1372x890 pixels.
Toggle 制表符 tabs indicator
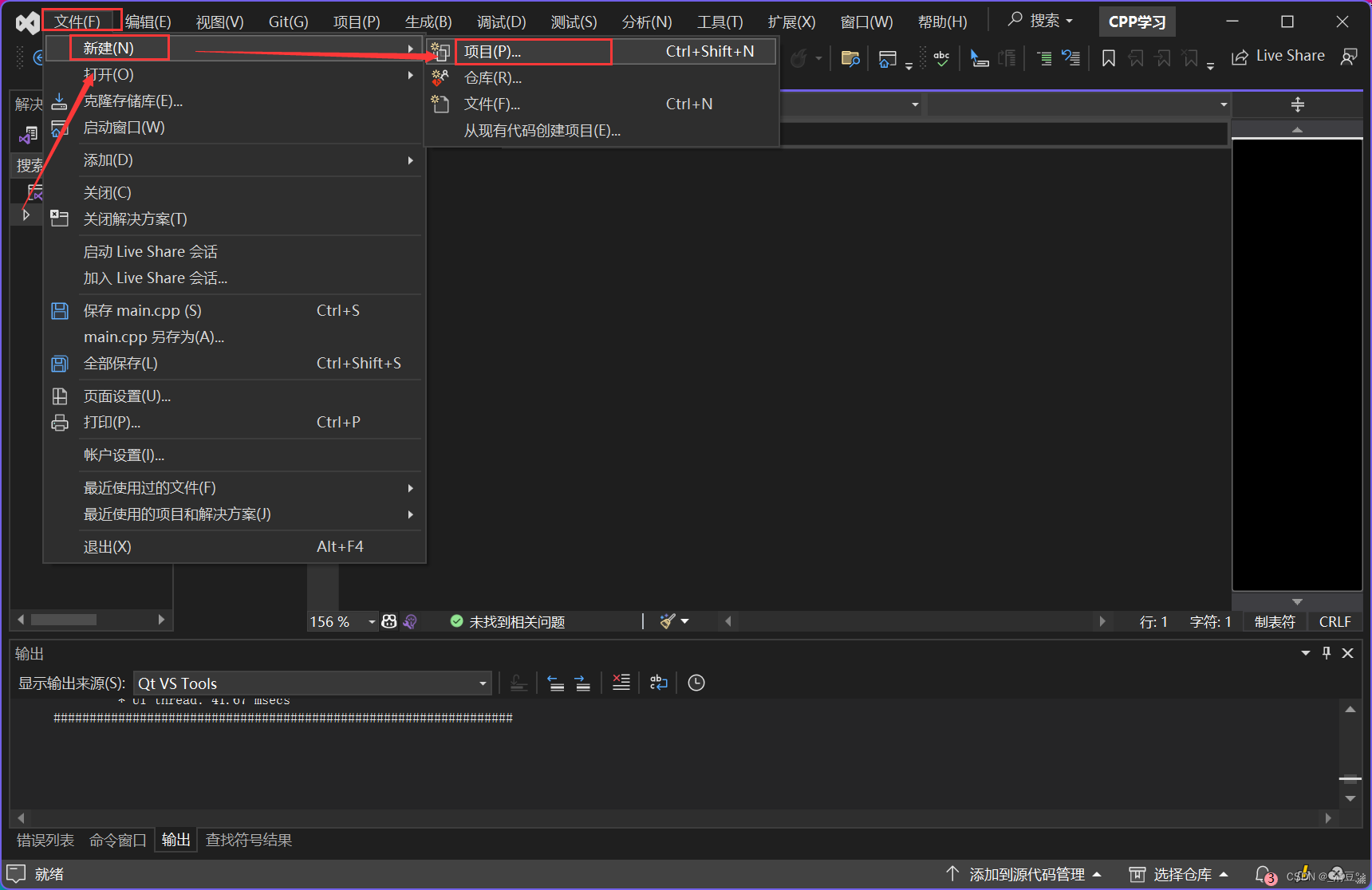tap(1275, 621)
